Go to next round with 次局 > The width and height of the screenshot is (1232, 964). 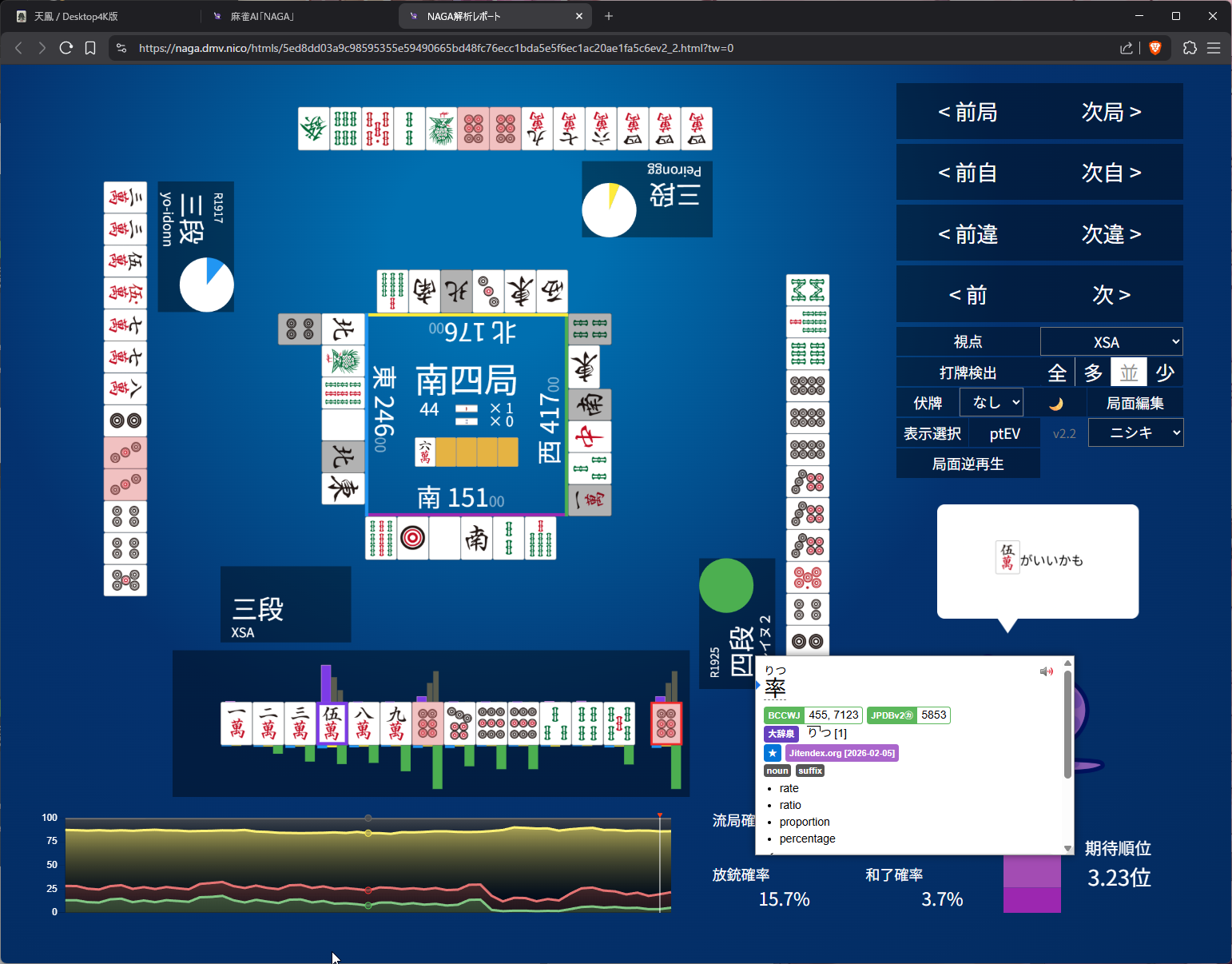point(1111,112)
